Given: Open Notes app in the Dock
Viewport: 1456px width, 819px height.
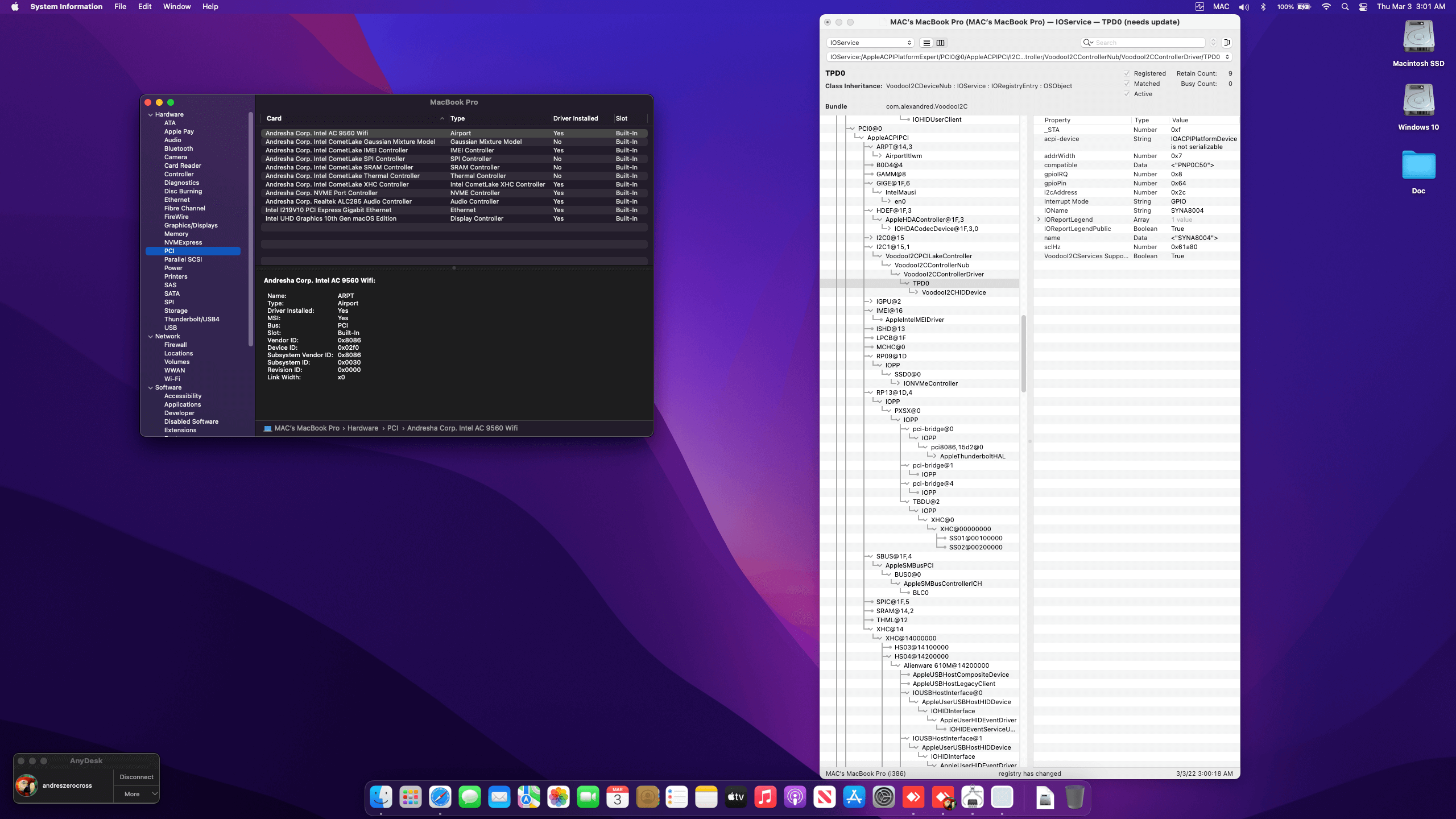Looking at the screenshot, I should point(706,797).
